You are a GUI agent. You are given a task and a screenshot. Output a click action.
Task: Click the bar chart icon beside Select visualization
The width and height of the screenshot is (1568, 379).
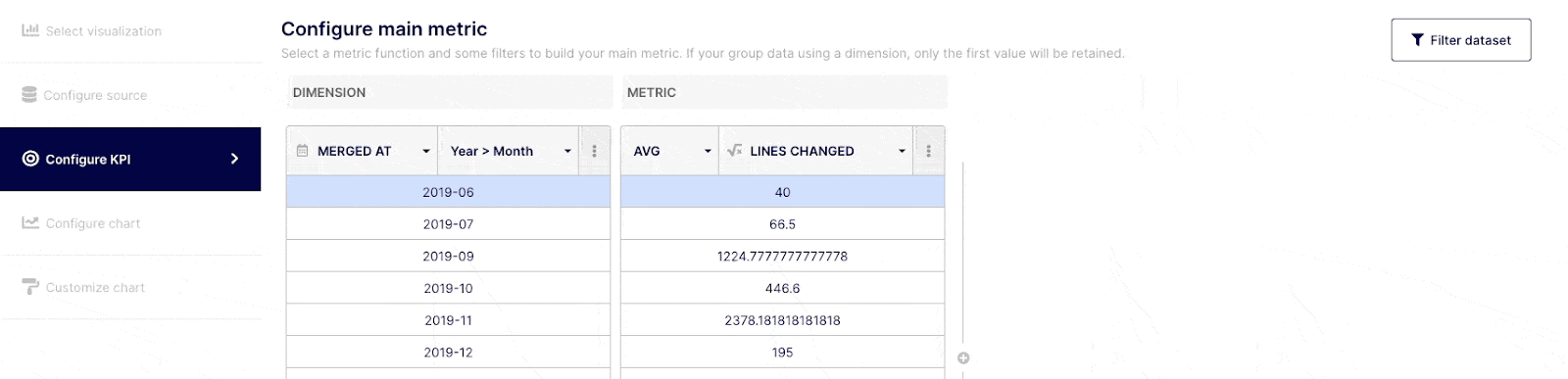(x=30, y=30)
